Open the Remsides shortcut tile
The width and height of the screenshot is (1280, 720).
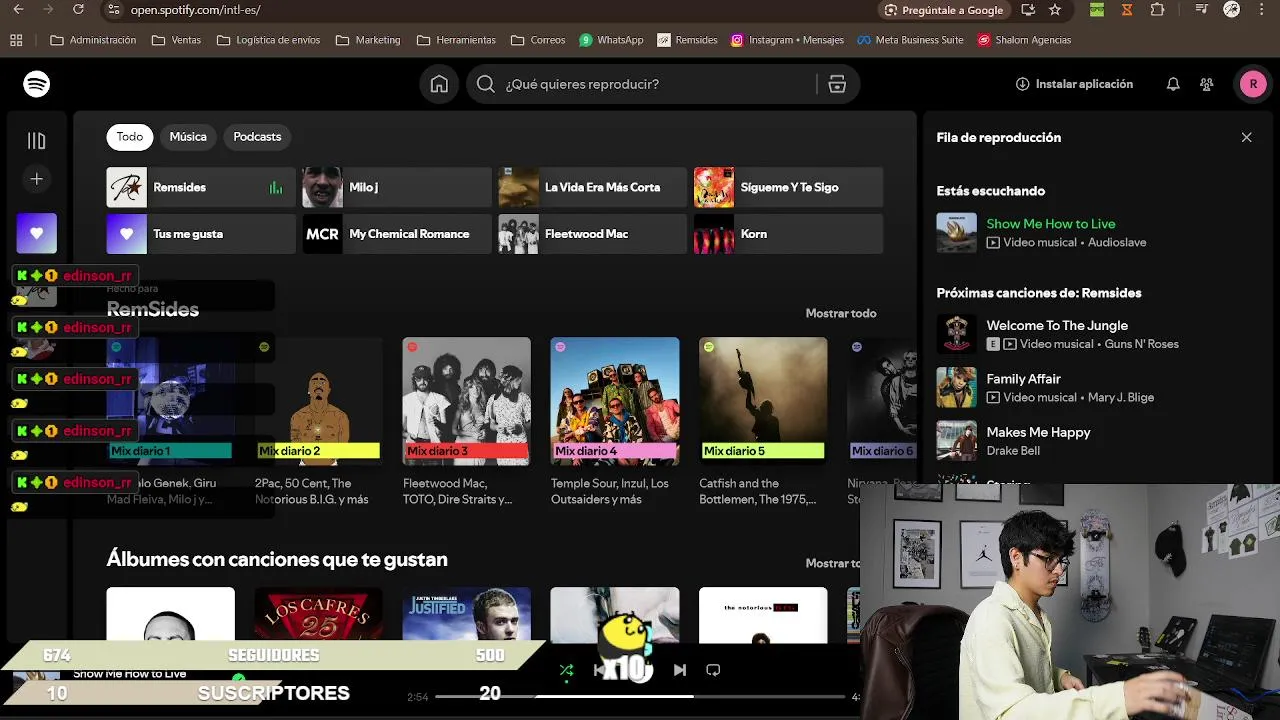pyautogui.click(x=201, y=187)
